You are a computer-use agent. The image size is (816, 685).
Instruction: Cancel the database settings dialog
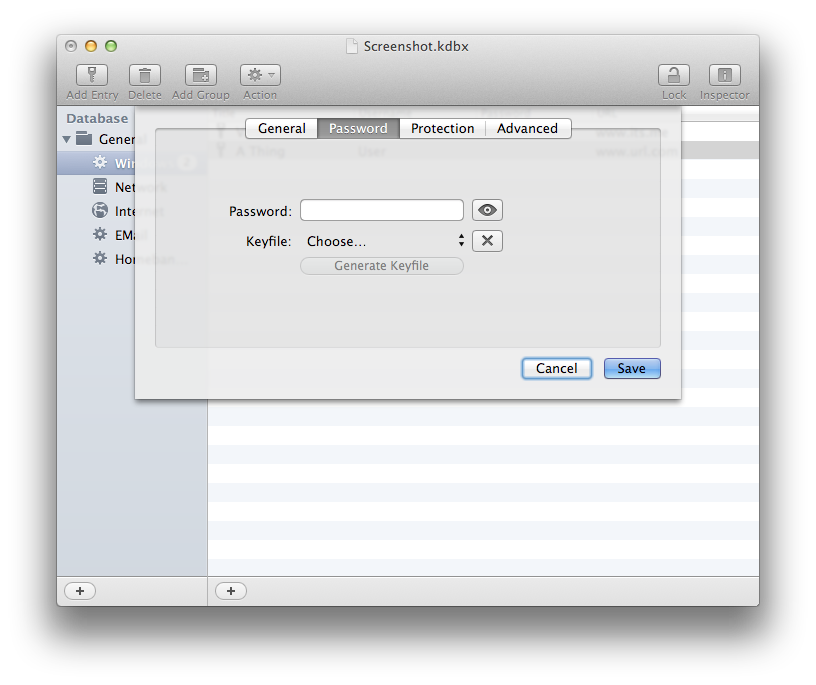click(x=556, y=368)
